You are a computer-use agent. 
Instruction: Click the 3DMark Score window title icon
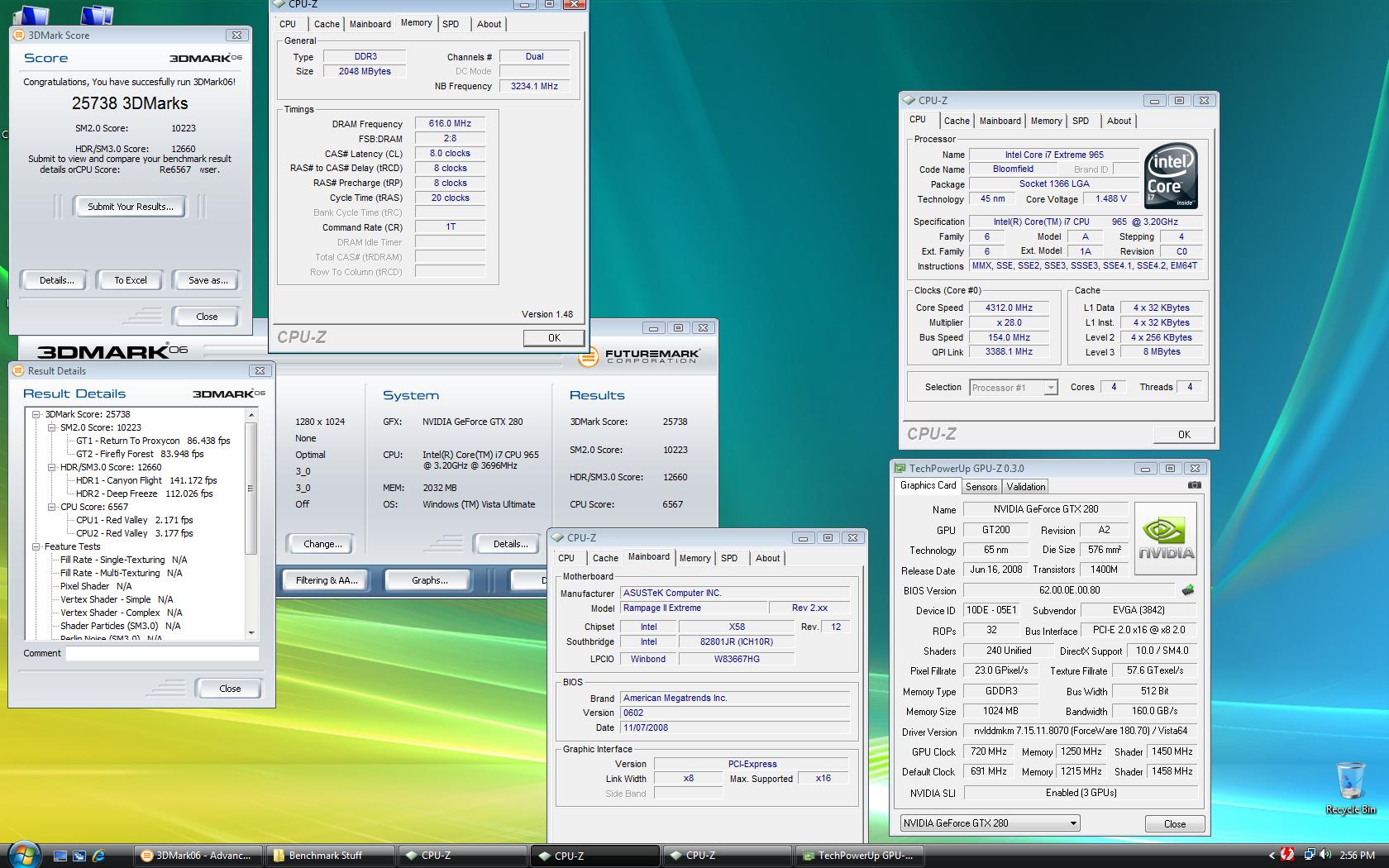tap(20, 35)
